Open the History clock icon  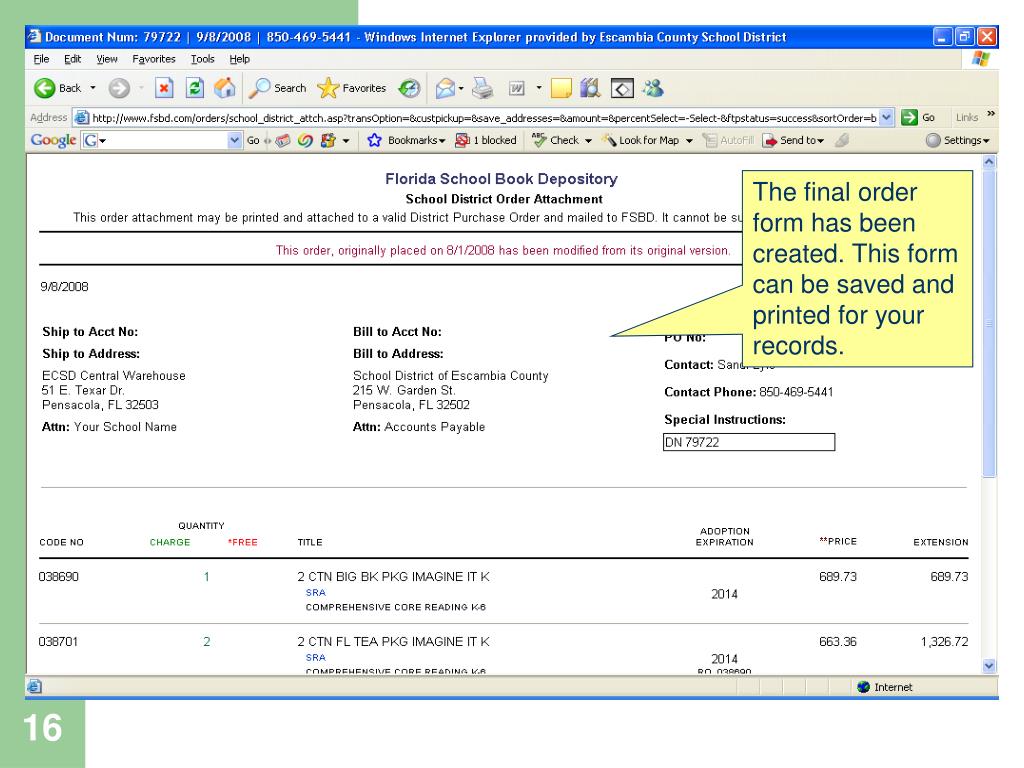click(x=409, y=88)
